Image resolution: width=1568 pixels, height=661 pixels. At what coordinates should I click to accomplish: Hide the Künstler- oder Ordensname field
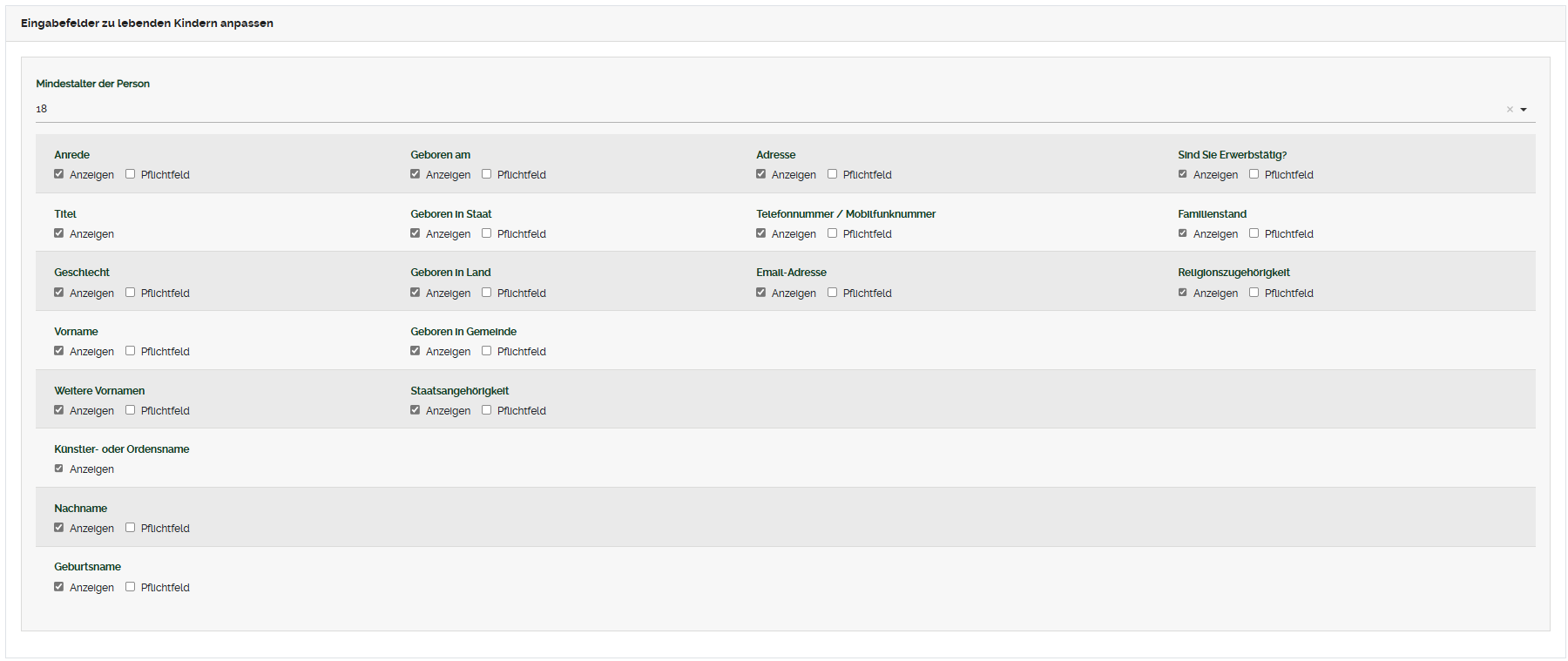59,469
